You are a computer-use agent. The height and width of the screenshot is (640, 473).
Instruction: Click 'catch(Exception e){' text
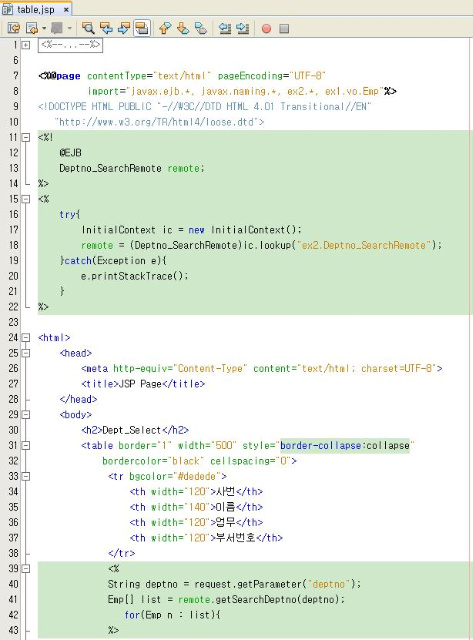(115, 261)
